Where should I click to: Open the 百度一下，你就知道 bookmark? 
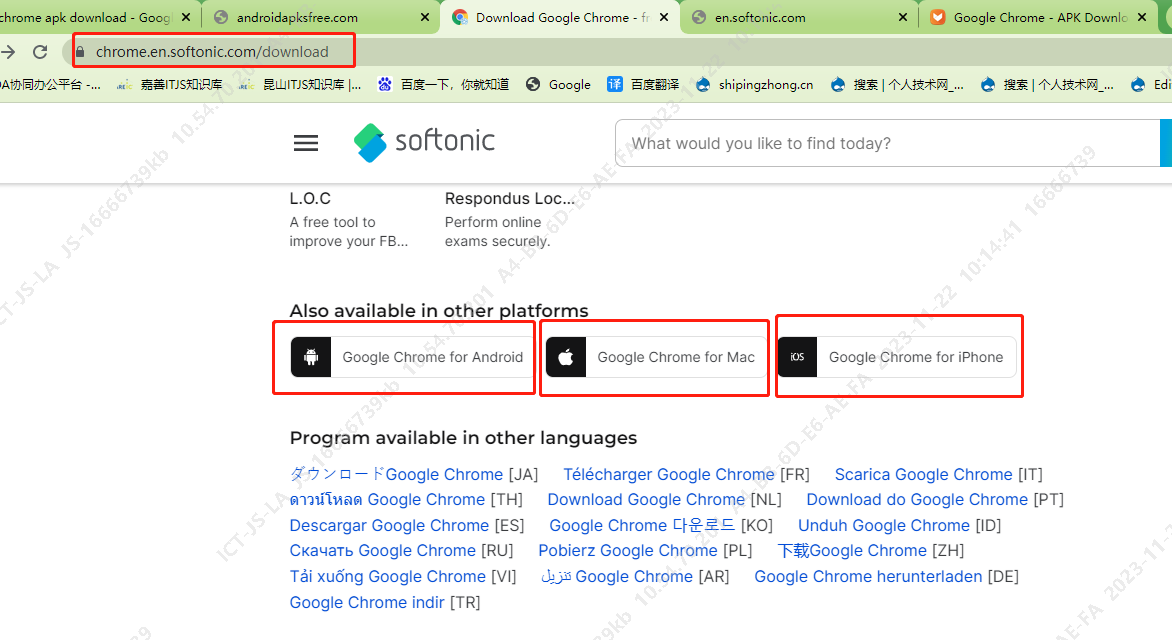(x=443, y=84)
